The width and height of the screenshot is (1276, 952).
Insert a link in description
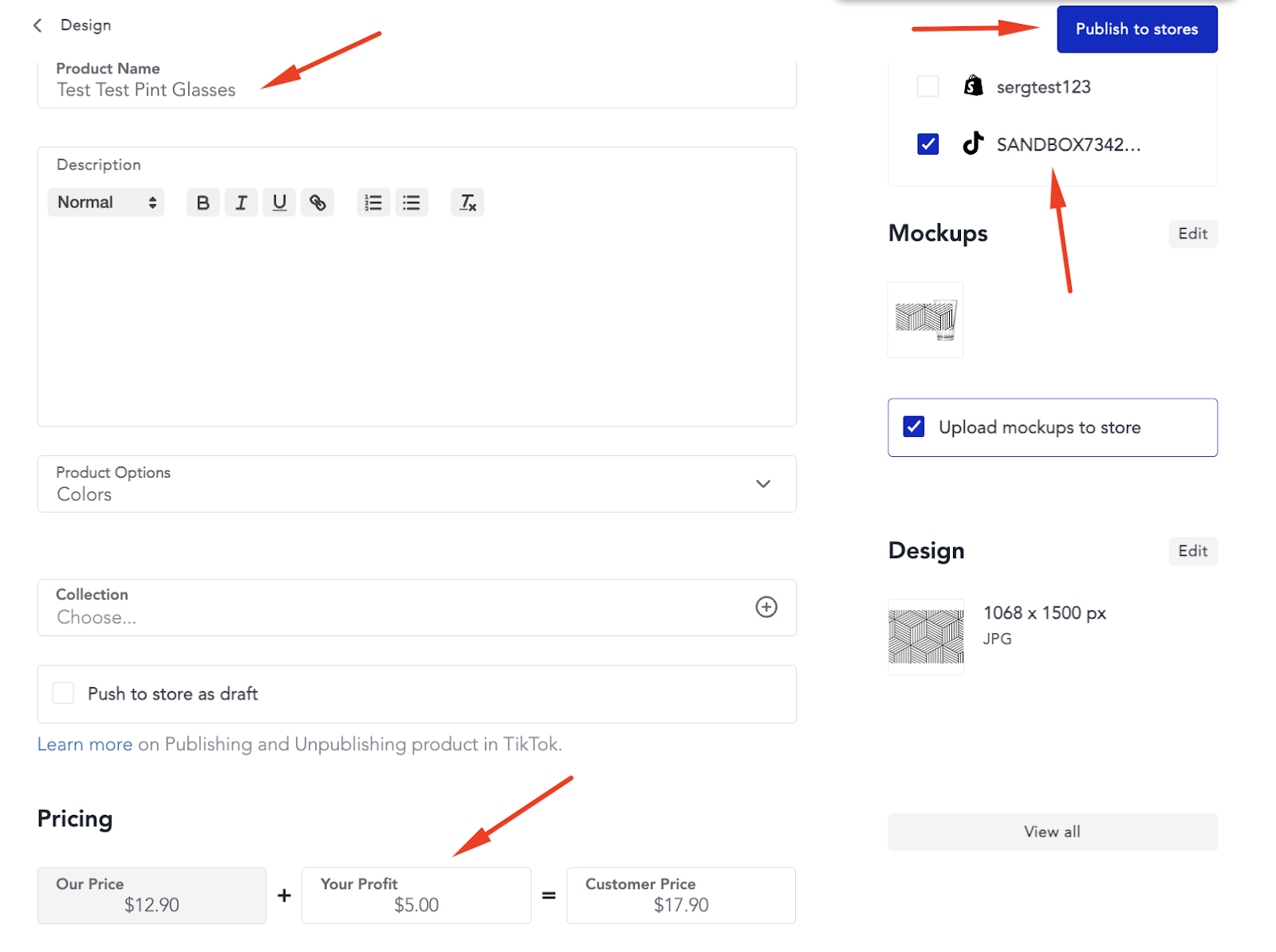point(317,203)
